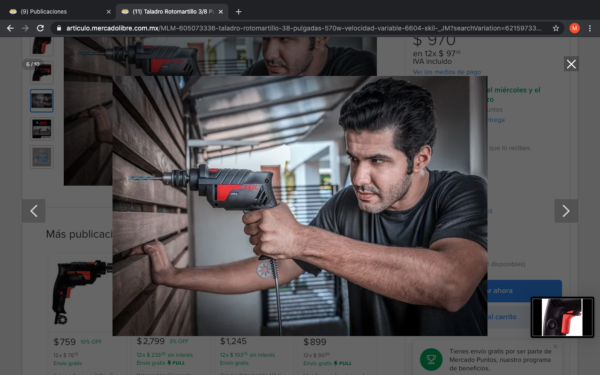Select the dark product info thumbnail
This screenshot has width=600, height=375.
pos(42,129)
